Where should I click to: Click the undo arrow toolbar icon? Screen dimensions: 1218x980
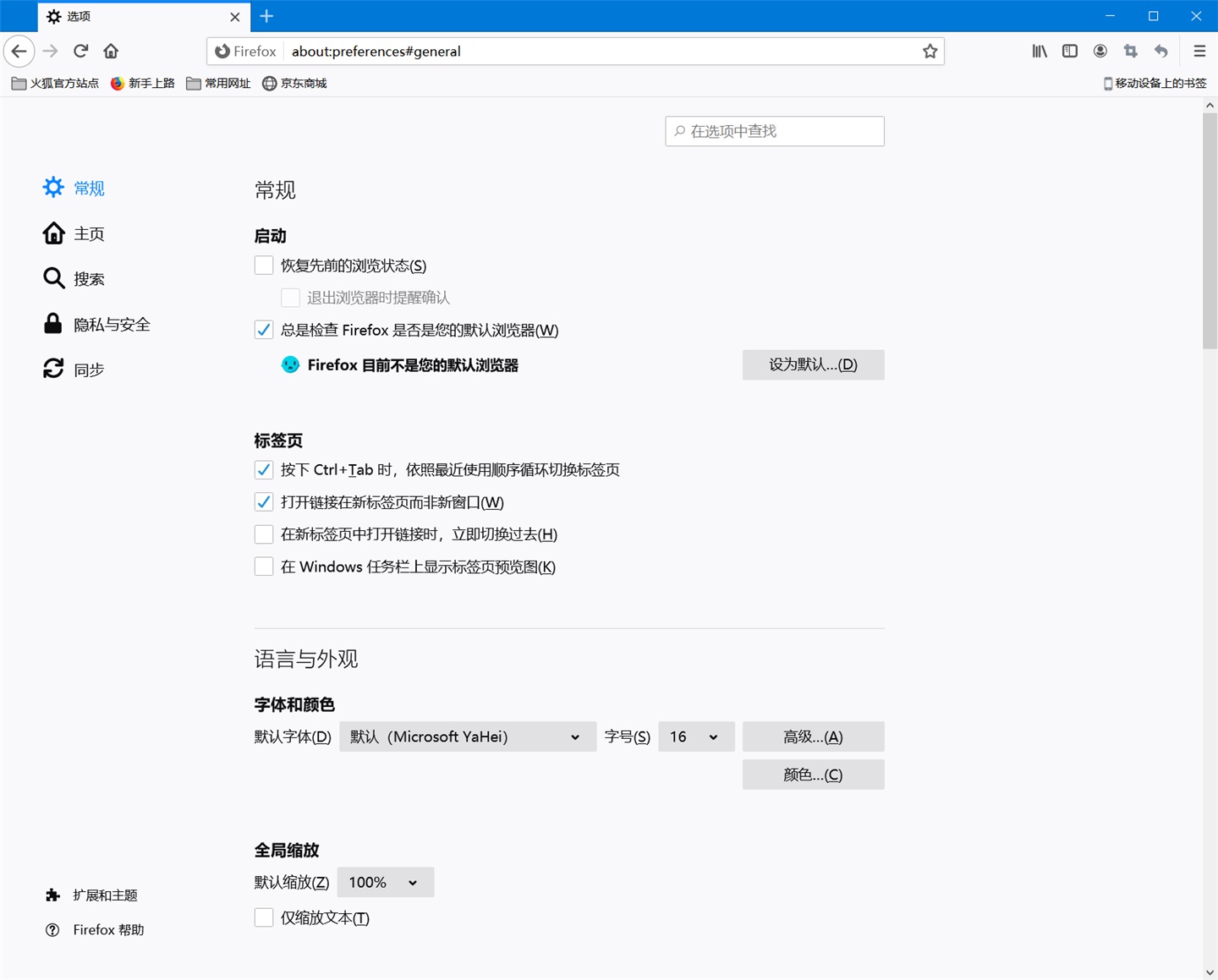(x=1161, y=52)
